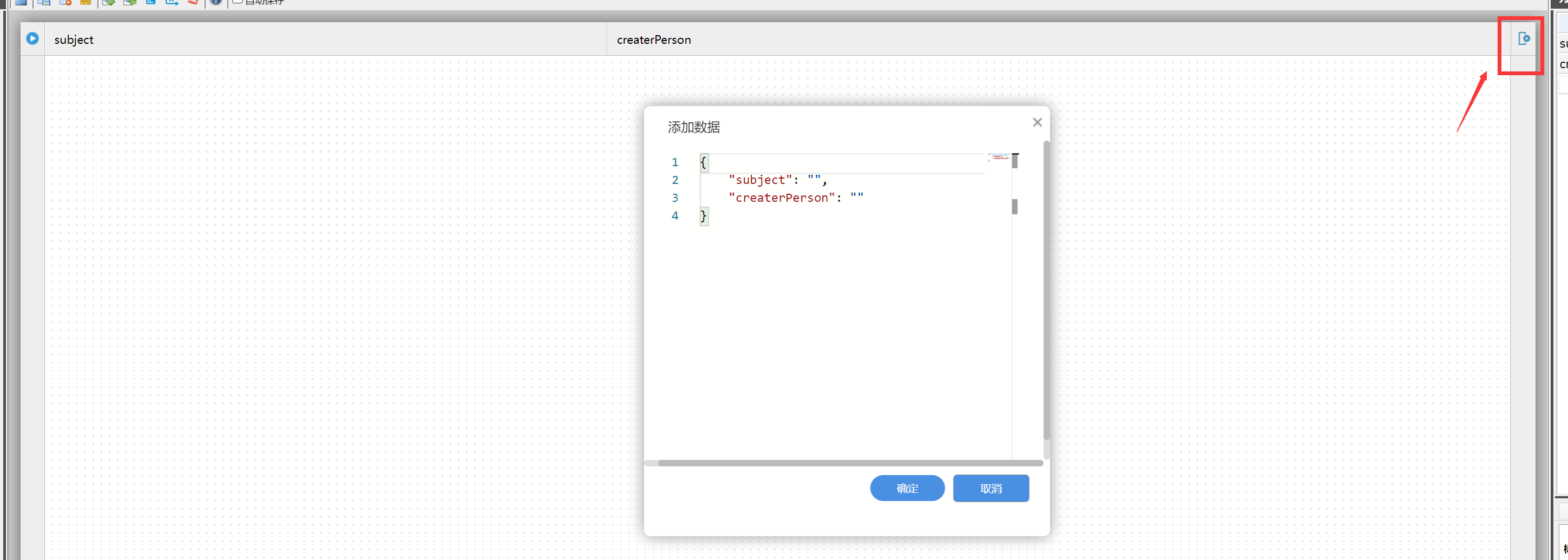Click the dialog's horizontal scrollbar
Viewport: 1568px width, 560px height.
(x=850, y=463)
